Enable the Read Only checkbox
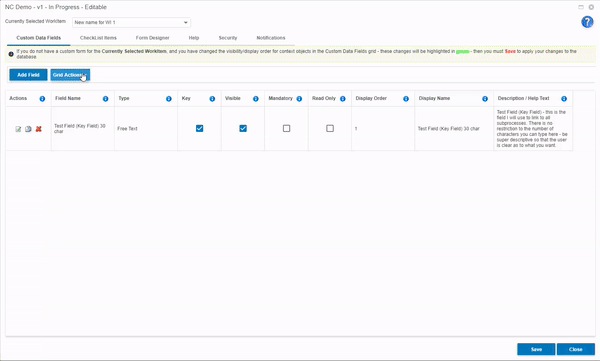This screenshot has height=361, width=600. [330, 129]
